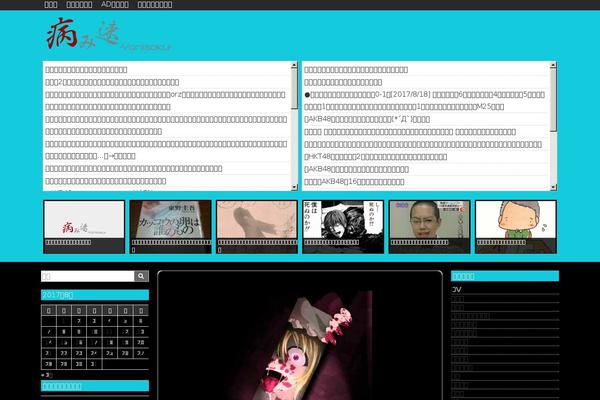Go to previous month link below calendar
The height and width of the screenshot is (400, 600).
tap(47, 375)
